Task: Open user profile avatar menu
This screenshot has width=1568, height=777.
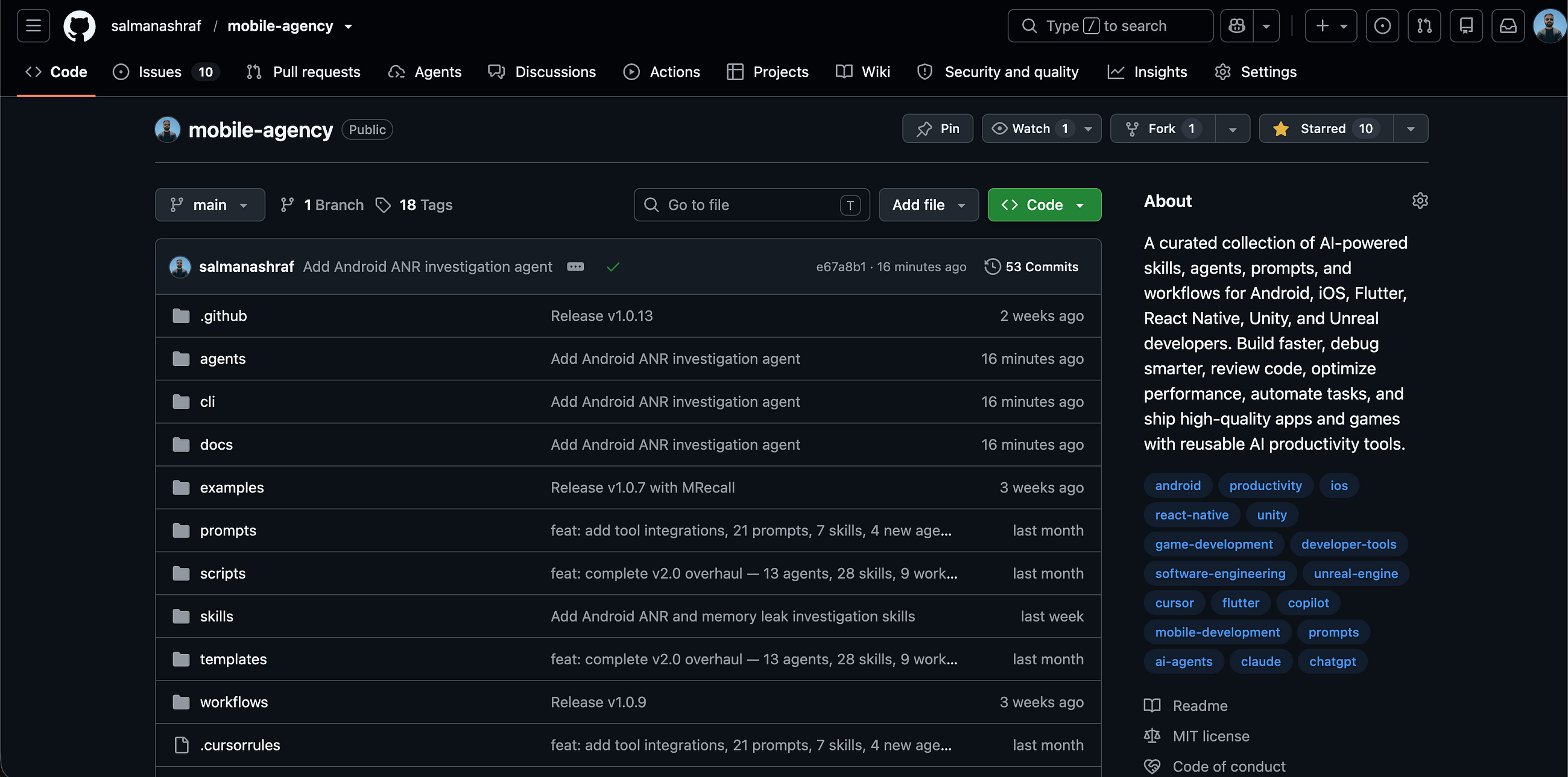Action: tap(1549, 25)
